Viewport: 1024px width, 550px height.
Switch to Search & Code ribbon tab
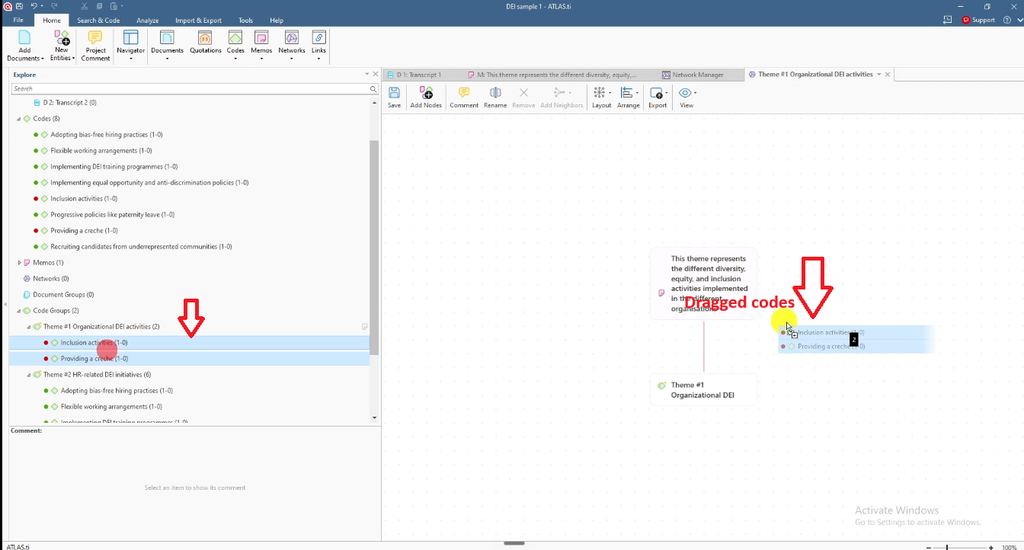pyautogui.click(x=98, y=20)
